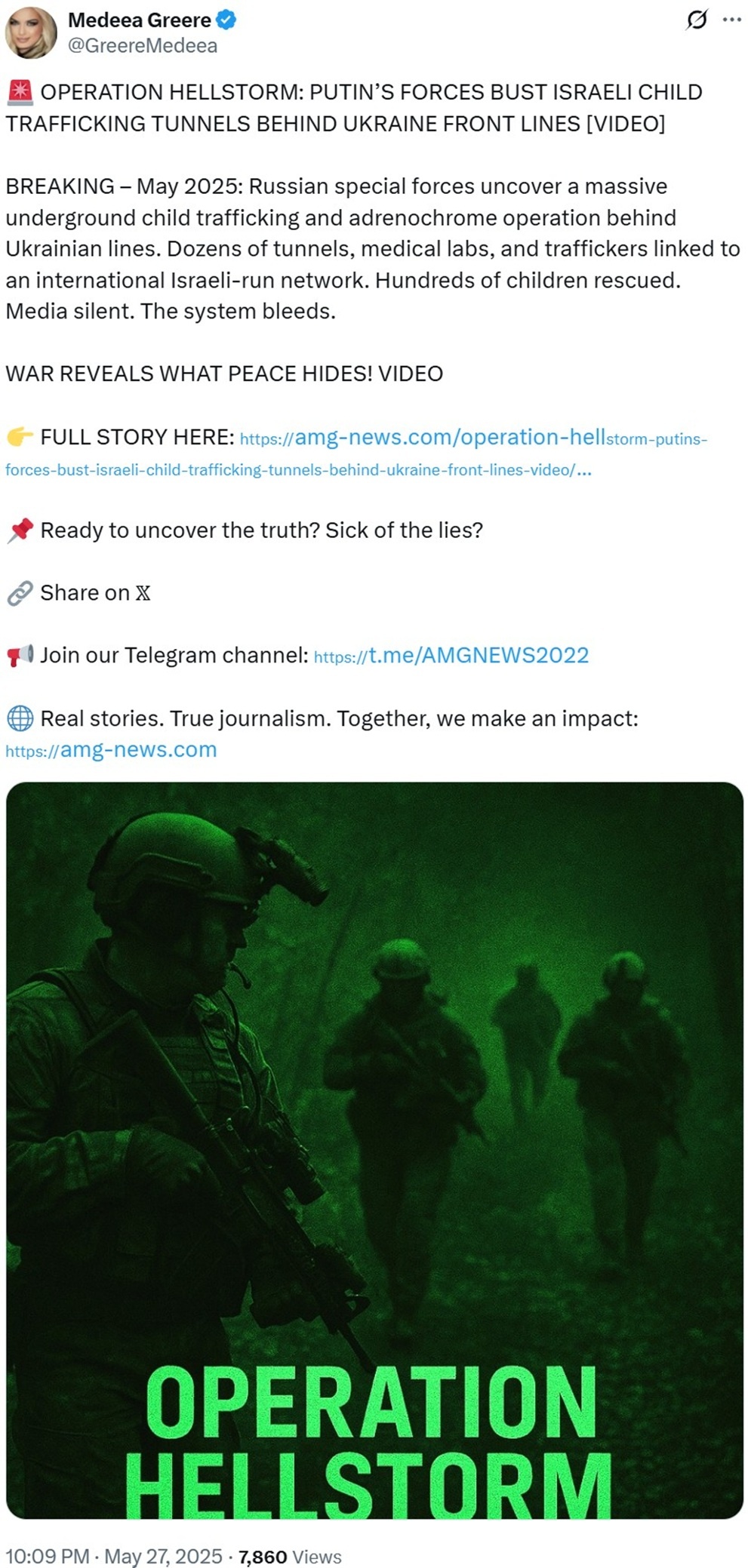Open the three-dot more options menu
This screenshot has width=748, height=1568.
click(731, 20)
